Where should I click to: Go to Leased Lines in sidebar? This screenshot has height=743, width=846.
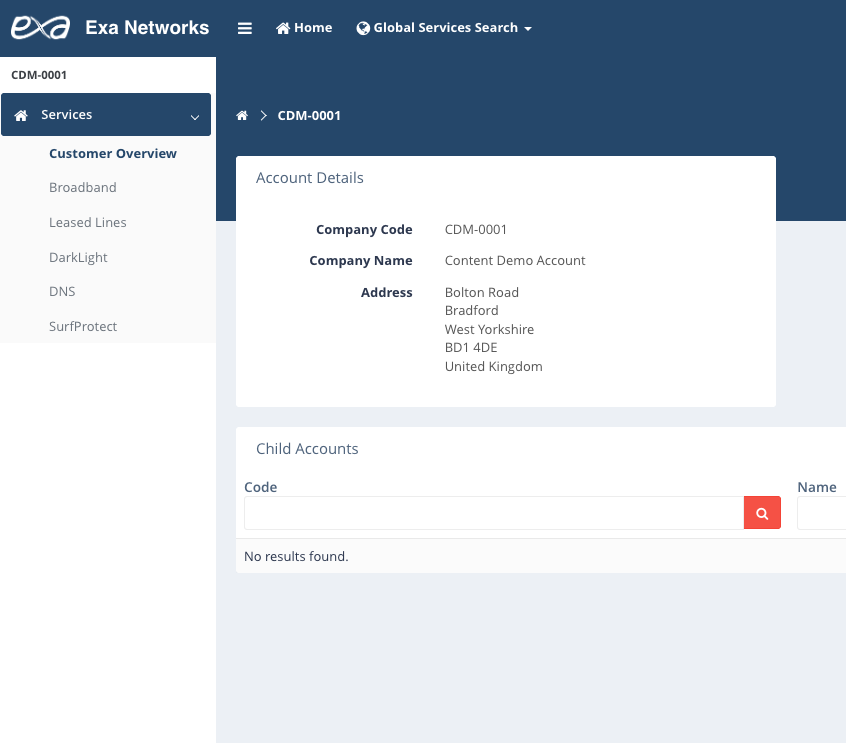88,223
